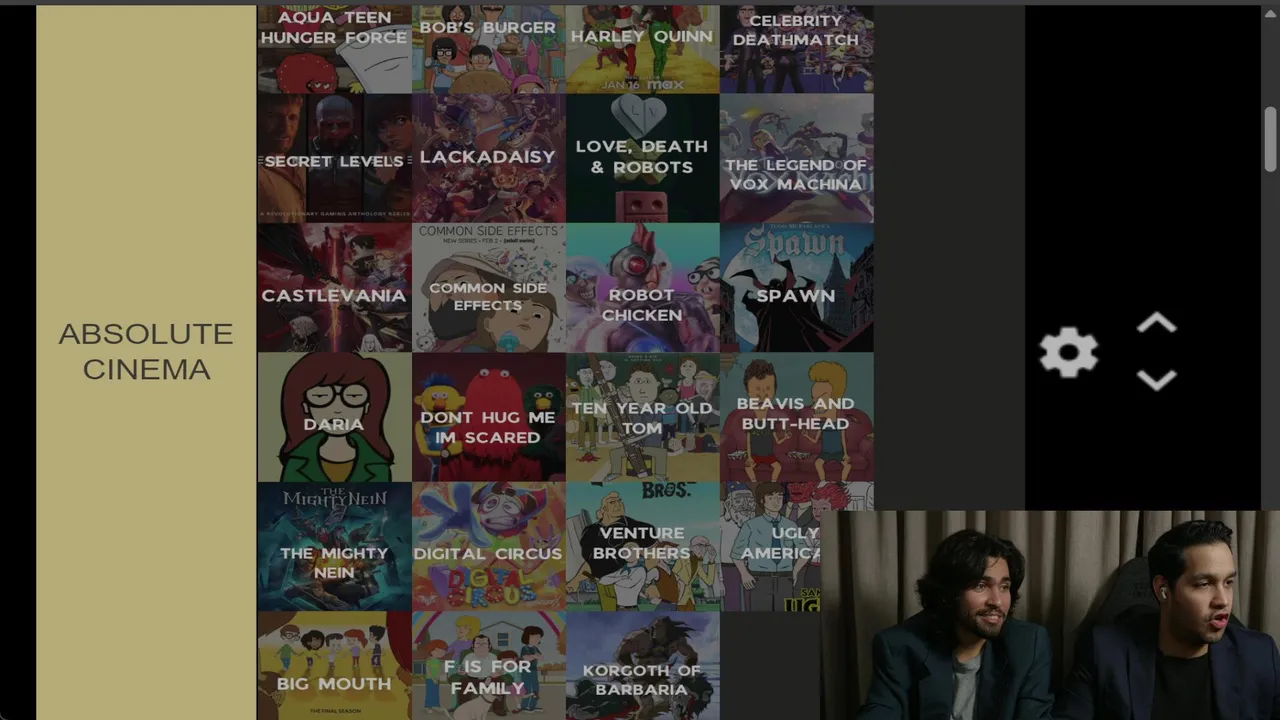The width and height of the screenshot is (1280, 720).
Task: Select the Digital Circus tile
Action: pos(488,547)
